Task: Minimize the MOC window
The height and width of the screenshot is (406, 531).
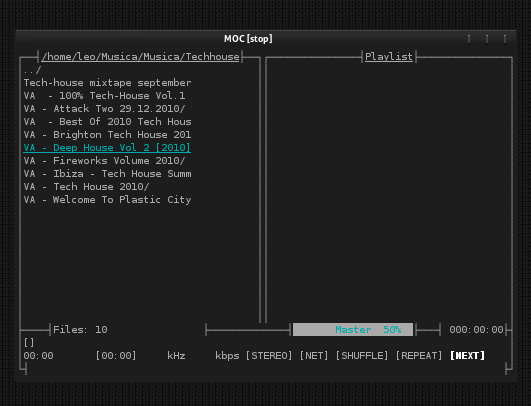Action: (469, 39)
